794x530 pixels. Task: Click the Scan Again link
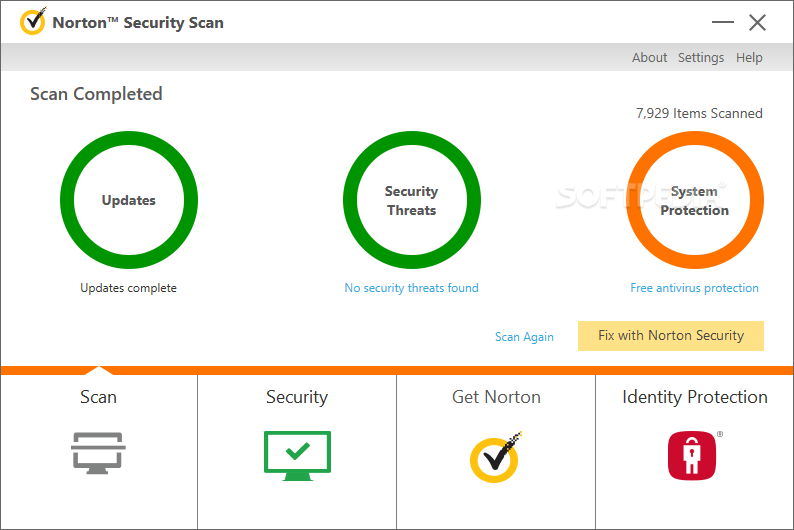click(524, 337)
